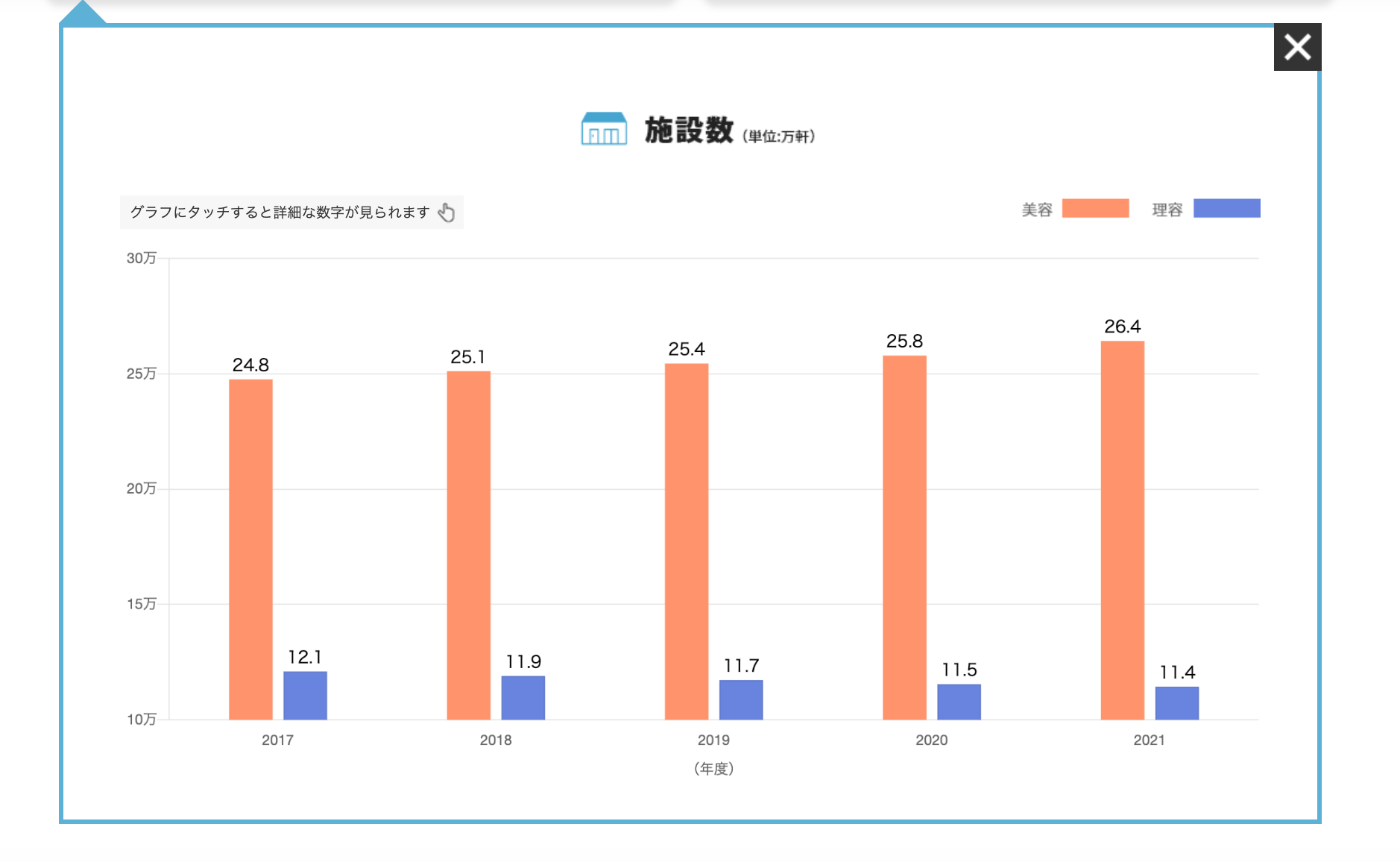Toggle the 理容 blue legend swatch
The width and height of the screenshot is (1400, 862).
(1226, 208)
